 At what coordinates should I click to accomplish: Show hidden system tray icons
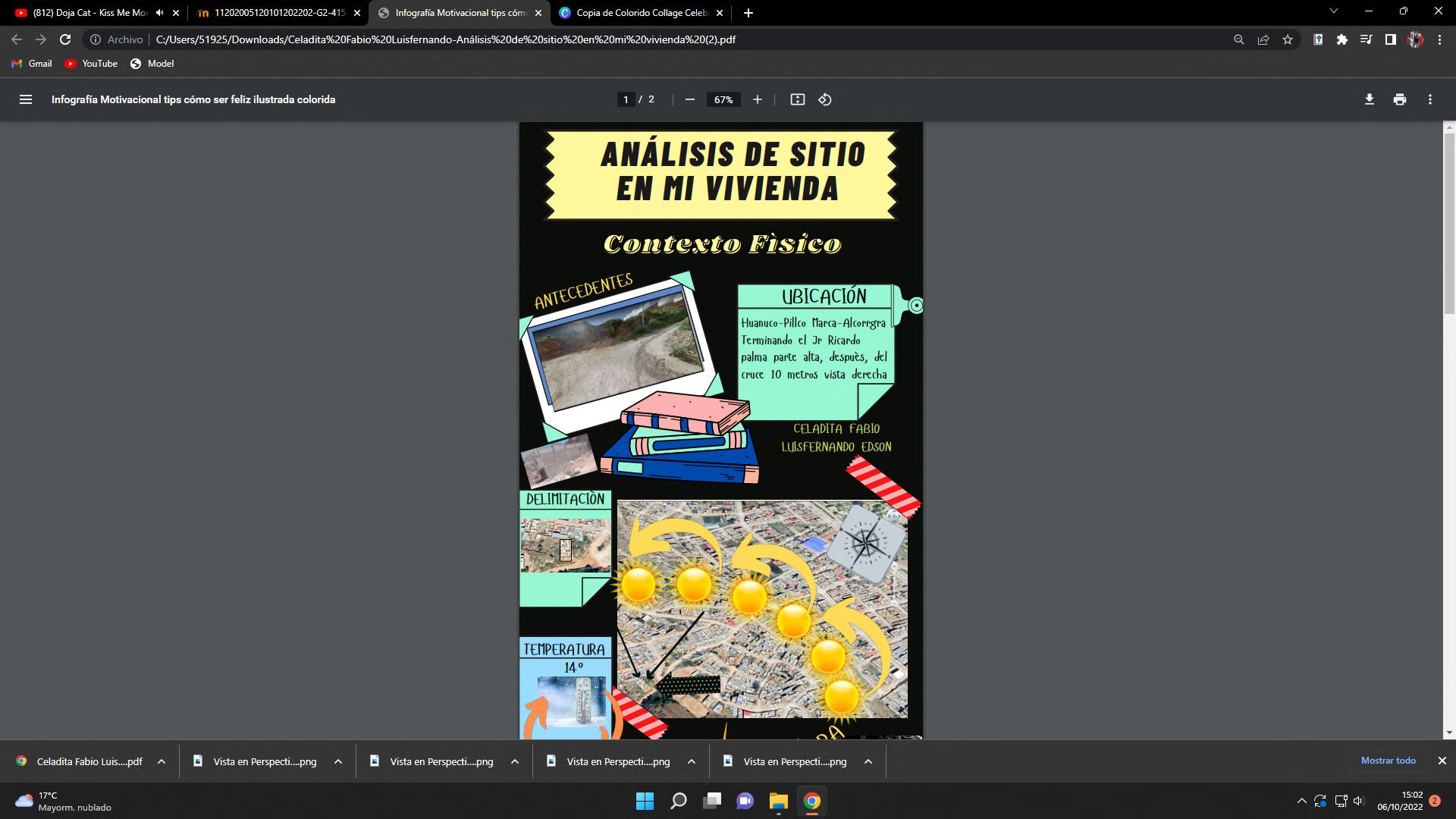(1301, 801)
